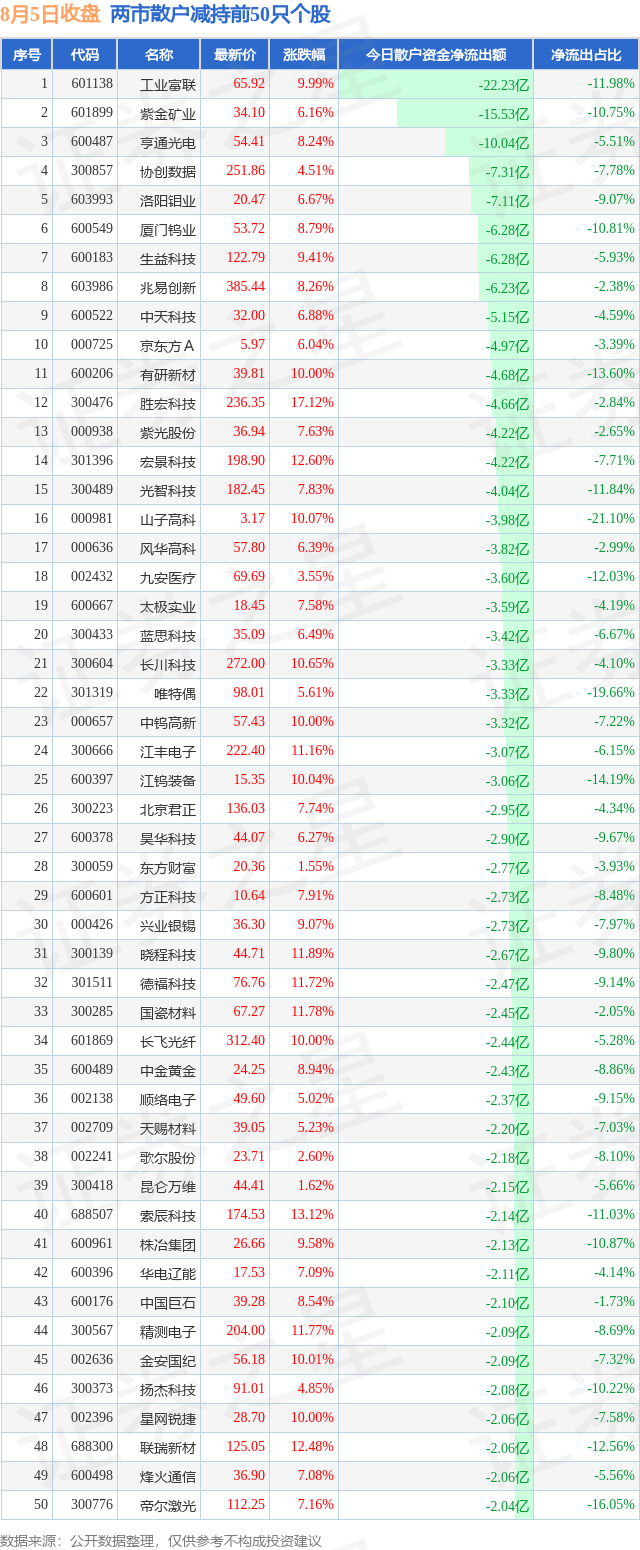
Task: Click the -22.23亿 outflow bar
Action: coord(436,84)
